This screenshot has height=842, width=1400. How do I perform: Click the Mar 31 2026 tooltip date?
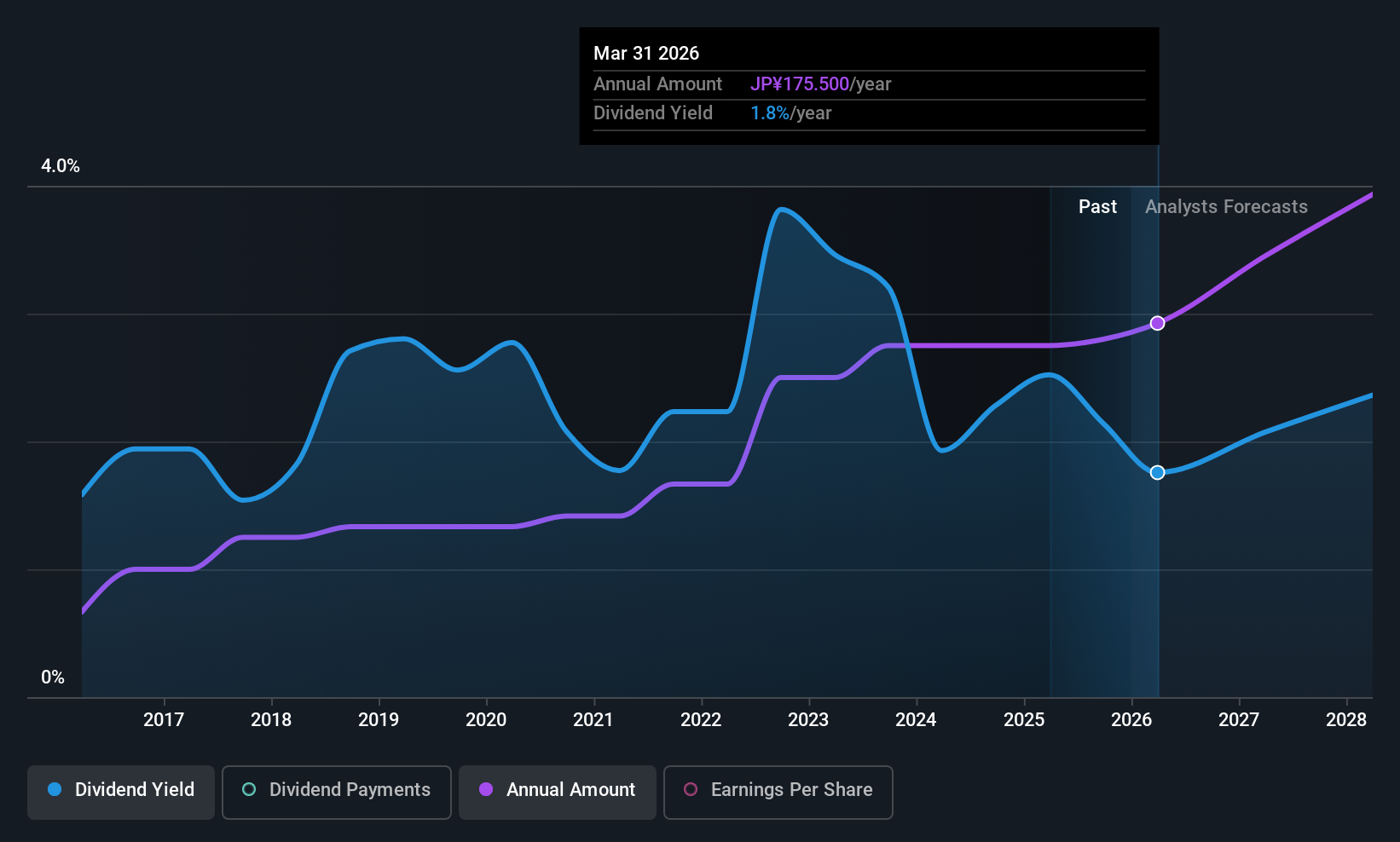point(646,54)
